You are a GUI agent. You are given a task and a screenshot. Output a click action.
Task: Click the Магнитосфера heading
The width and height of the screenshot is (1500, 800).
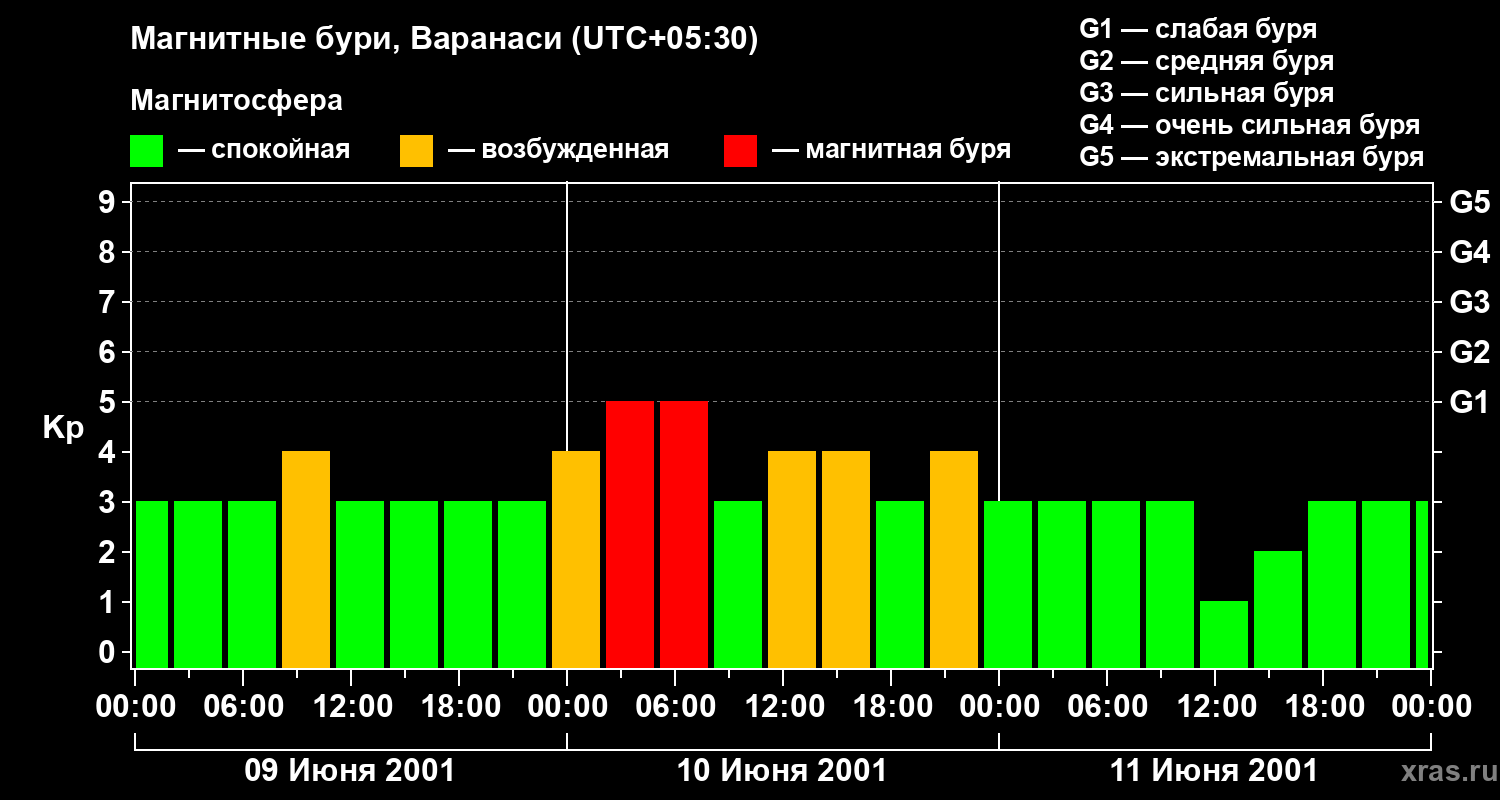(x=237, y=100)
